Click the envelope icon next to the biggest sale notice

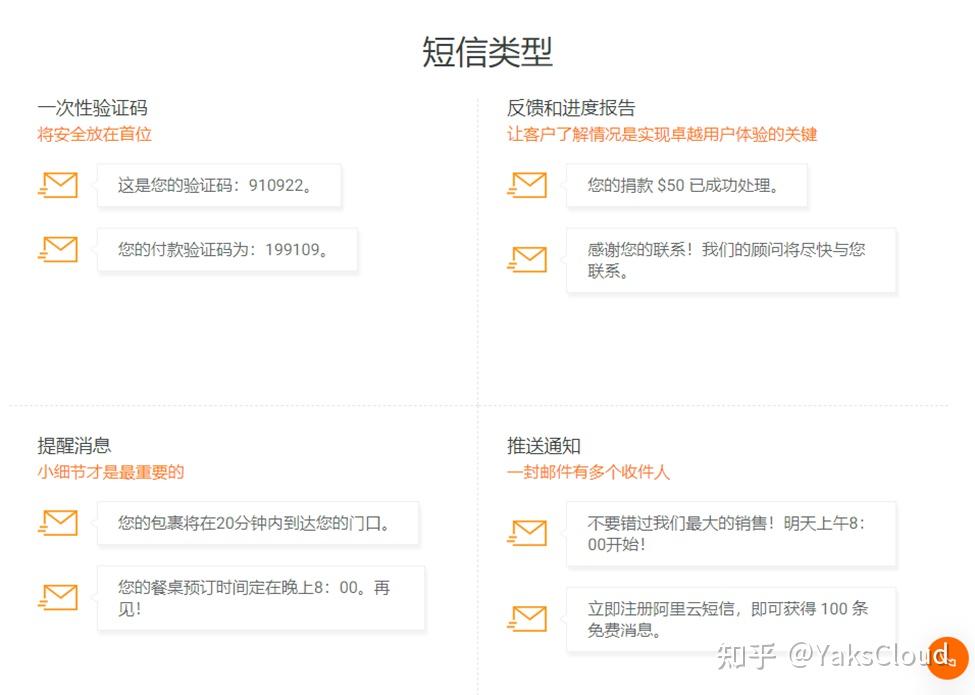(527, 533)
